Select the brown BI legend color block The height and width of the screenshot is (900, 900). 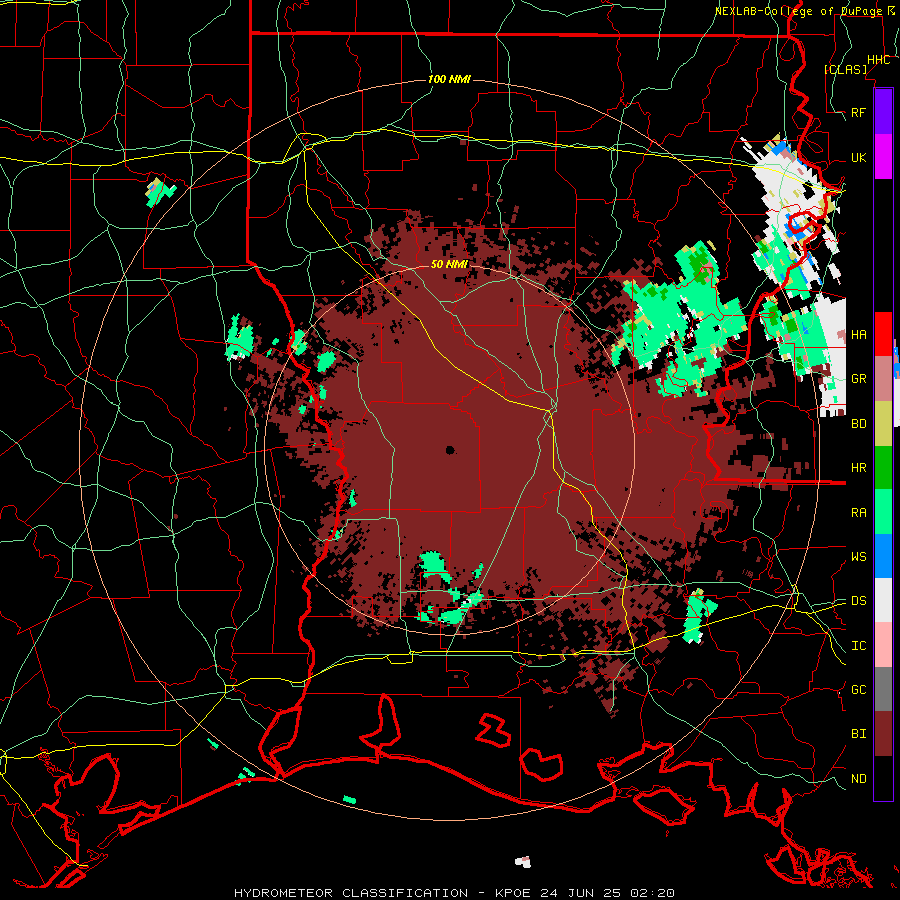tap(883, 734)
